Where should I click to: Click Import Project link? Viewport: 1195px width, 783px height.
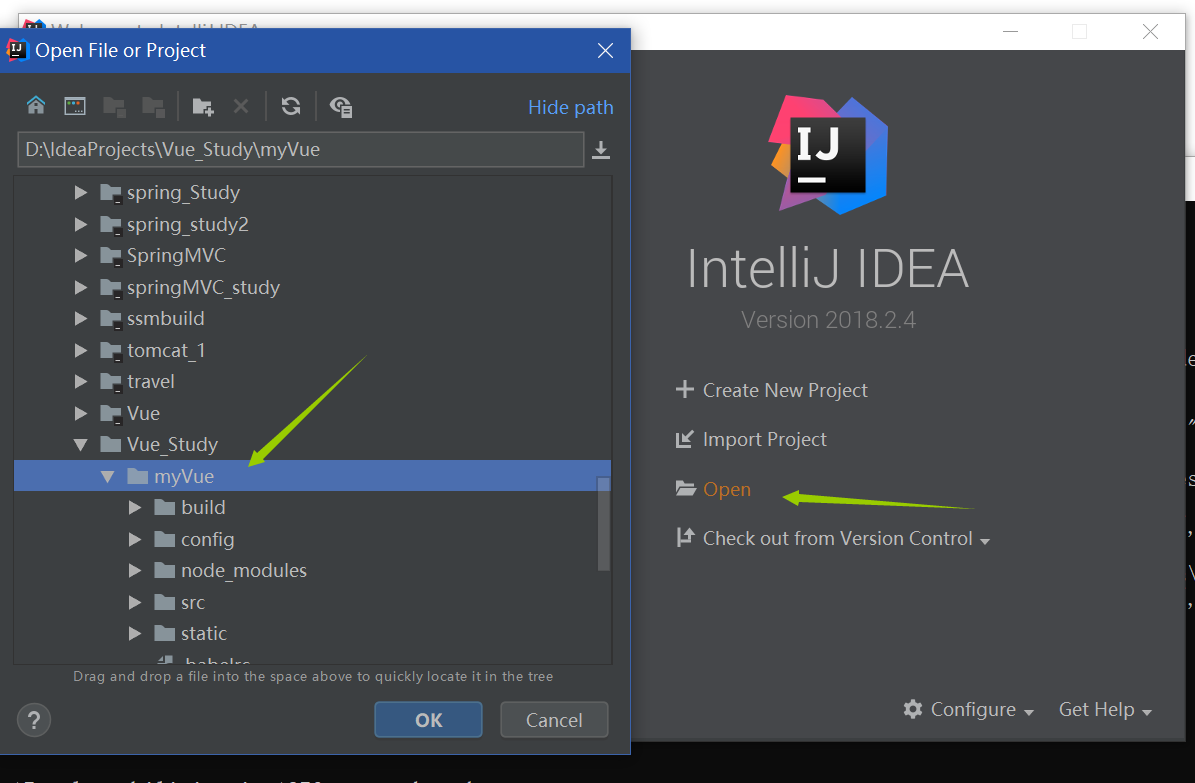click(x=764, y=439)
